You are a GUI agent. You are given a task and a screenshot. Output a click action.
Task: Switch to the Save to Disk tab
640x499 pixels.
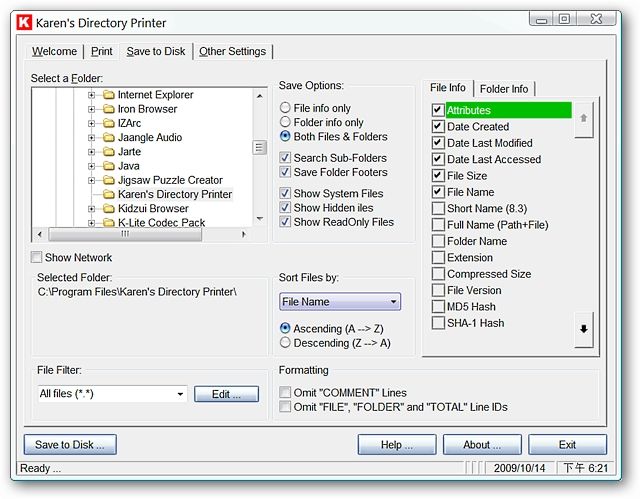point(156,51)
